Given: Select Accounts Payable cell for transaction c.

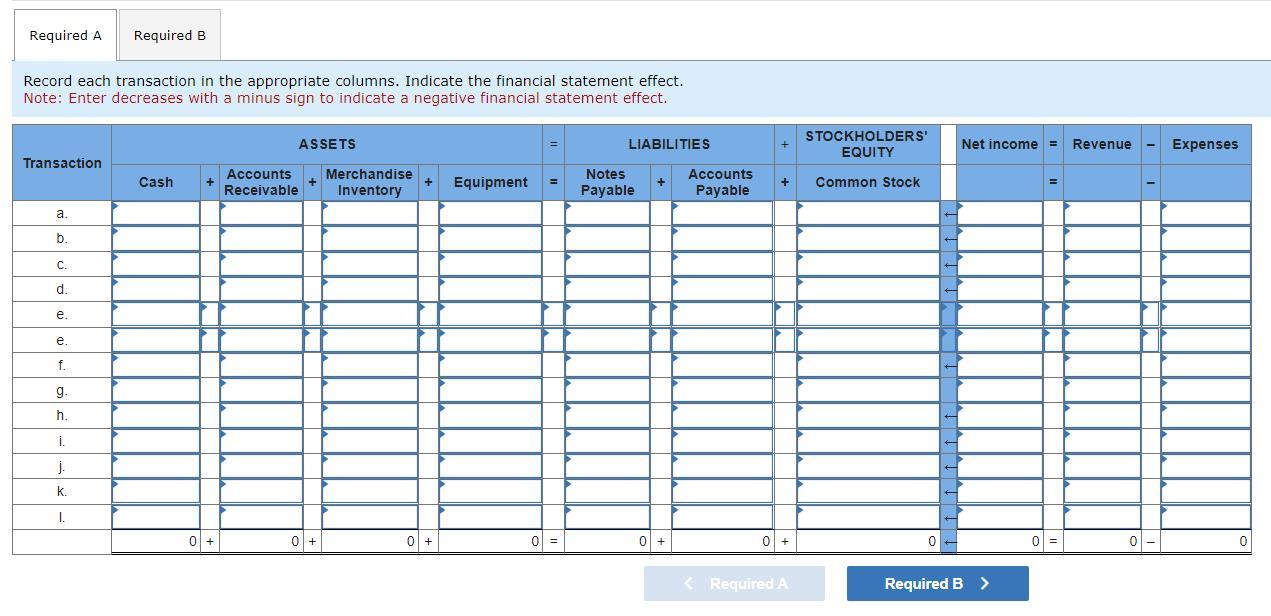Looking at the screenshot, I should (x=722, y=264).
